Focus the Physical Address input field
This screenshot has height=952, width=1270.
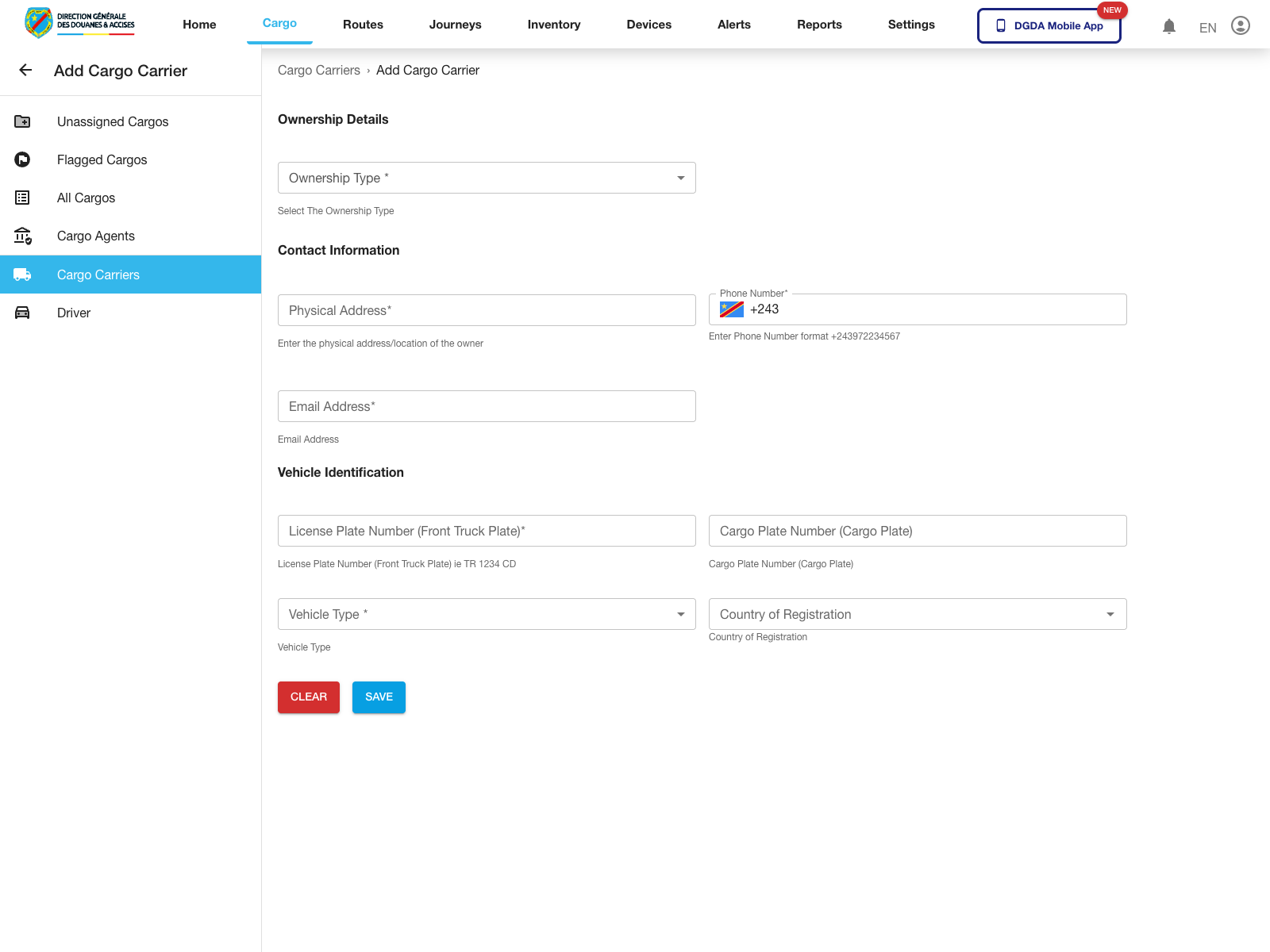pos(487,310)
